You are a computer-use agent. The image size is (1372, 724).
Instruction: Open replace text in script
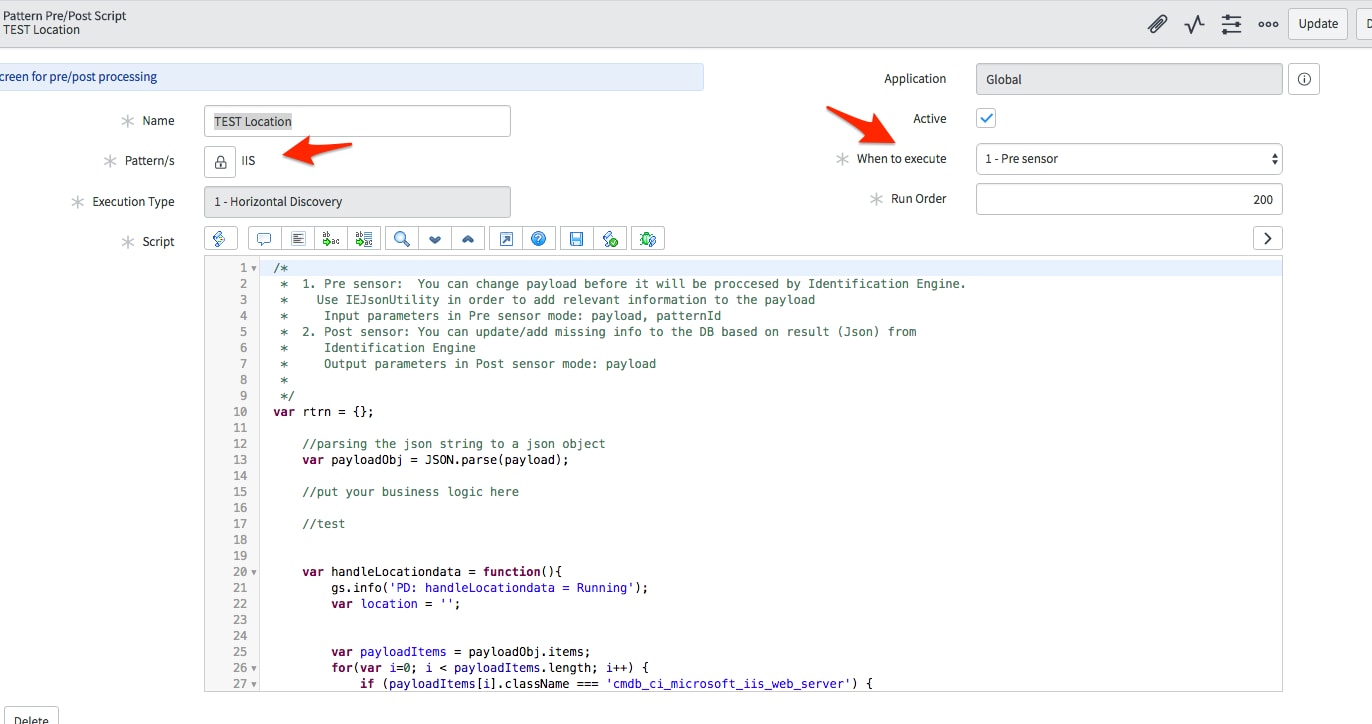[x=330, y=238]
